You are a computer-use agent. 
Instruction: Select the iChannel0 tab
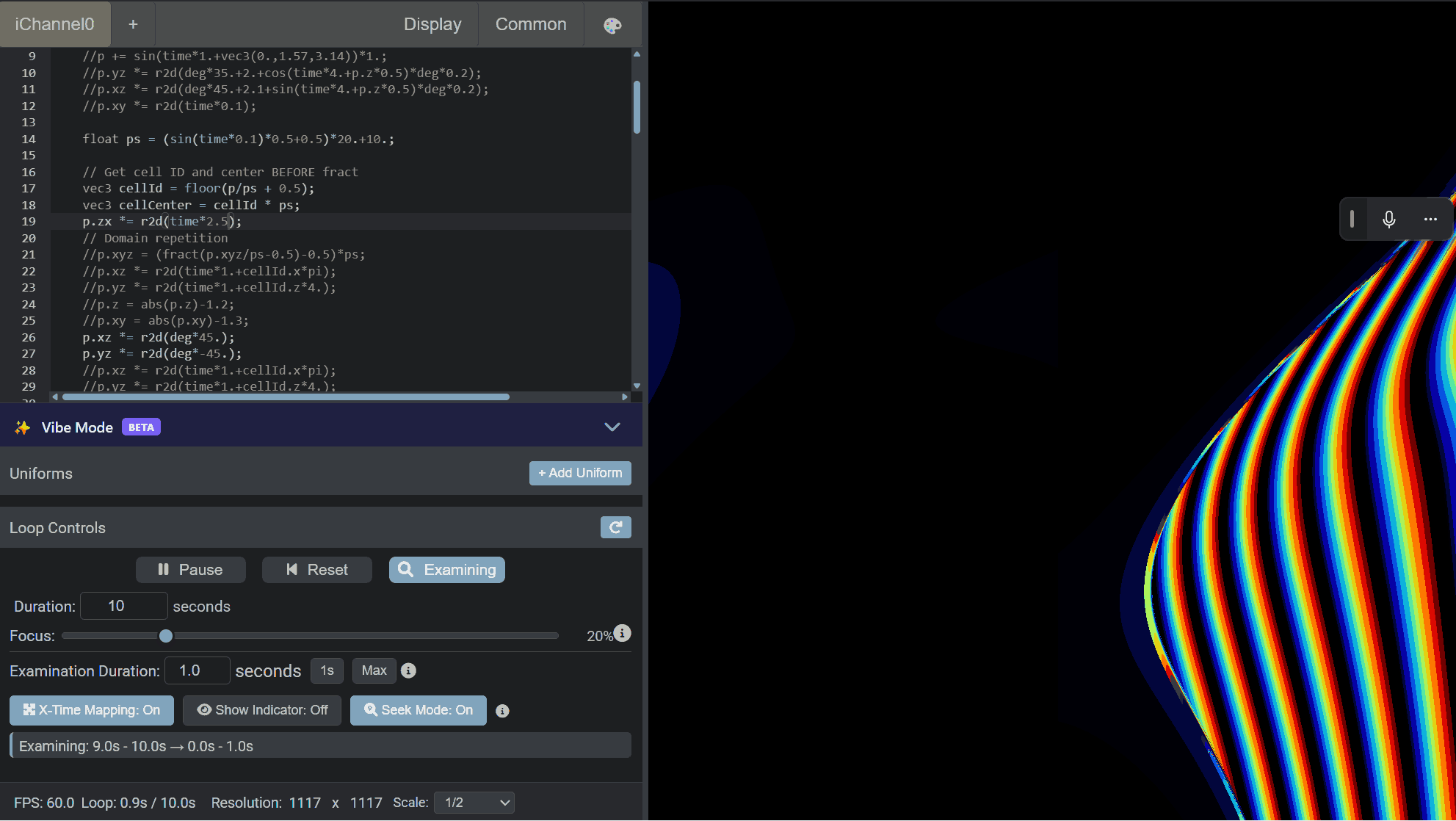(54, 24)
